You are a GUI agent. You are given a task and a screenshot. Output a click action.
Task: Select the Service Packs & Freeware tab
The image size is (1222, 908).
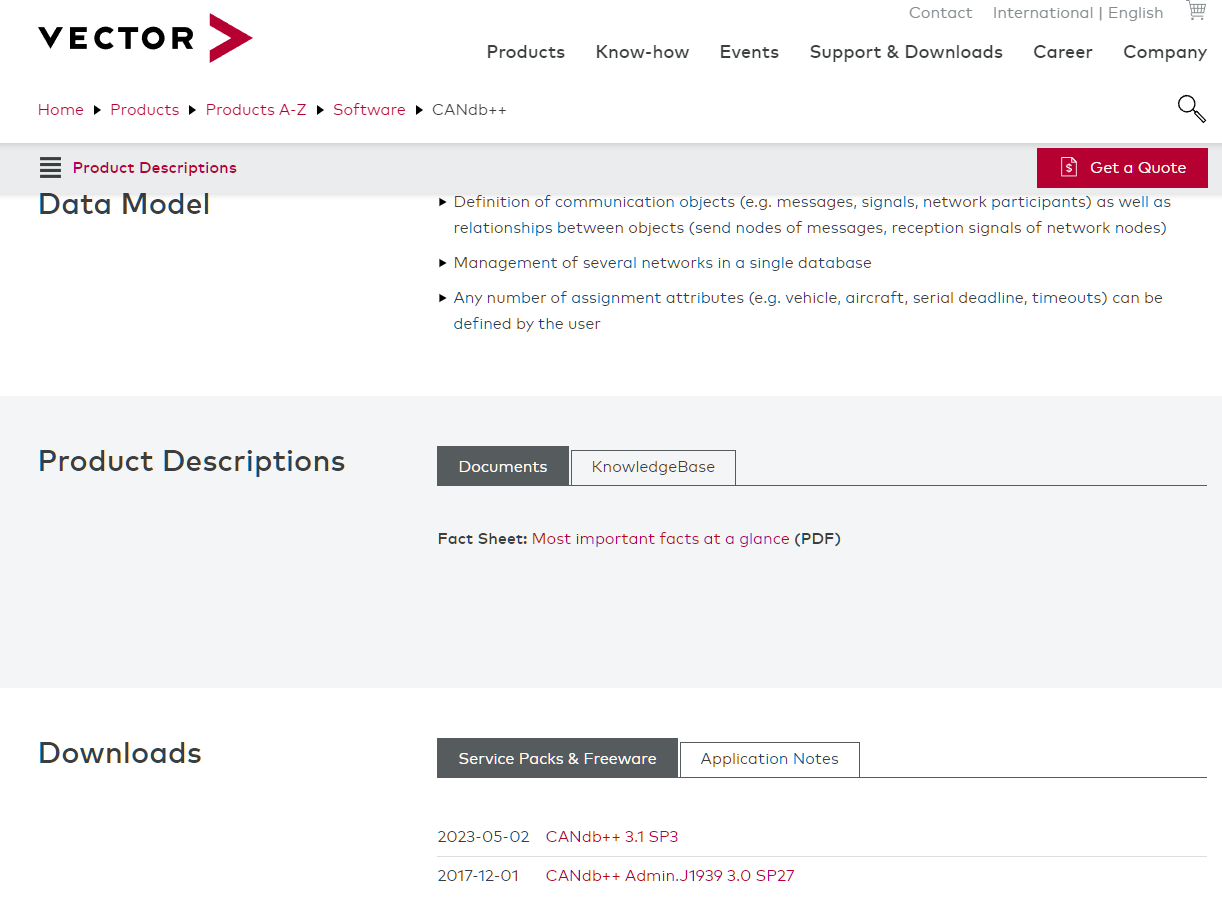(x=557, y=758)
